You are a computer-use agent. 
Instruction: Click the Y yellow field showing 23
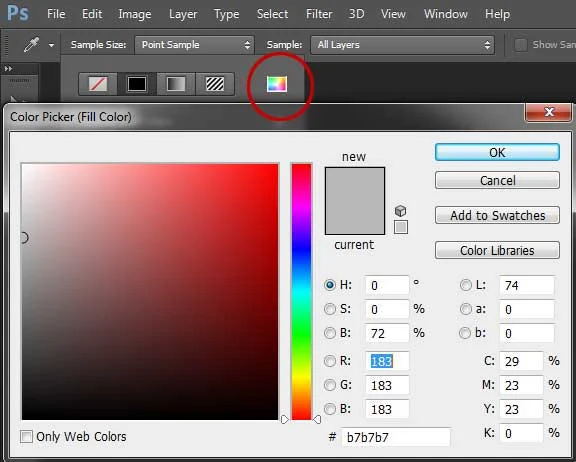point(521,409)
